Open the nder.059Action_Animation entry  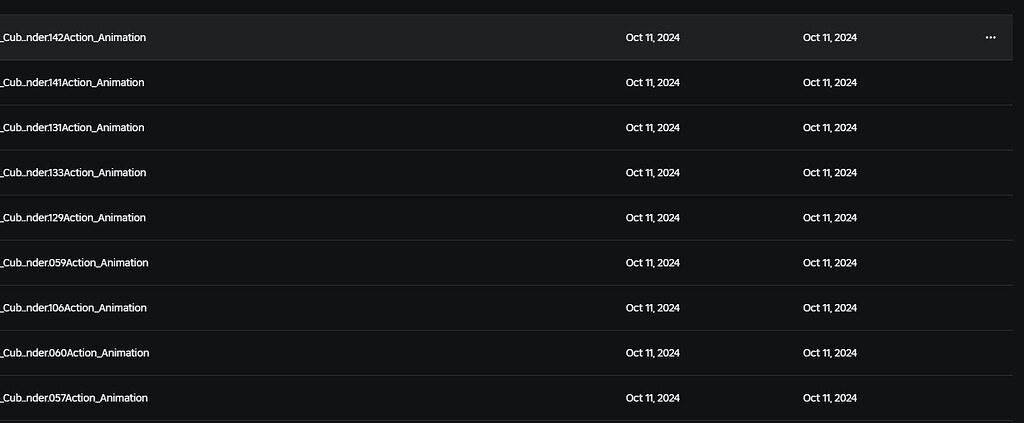point(75,263)
